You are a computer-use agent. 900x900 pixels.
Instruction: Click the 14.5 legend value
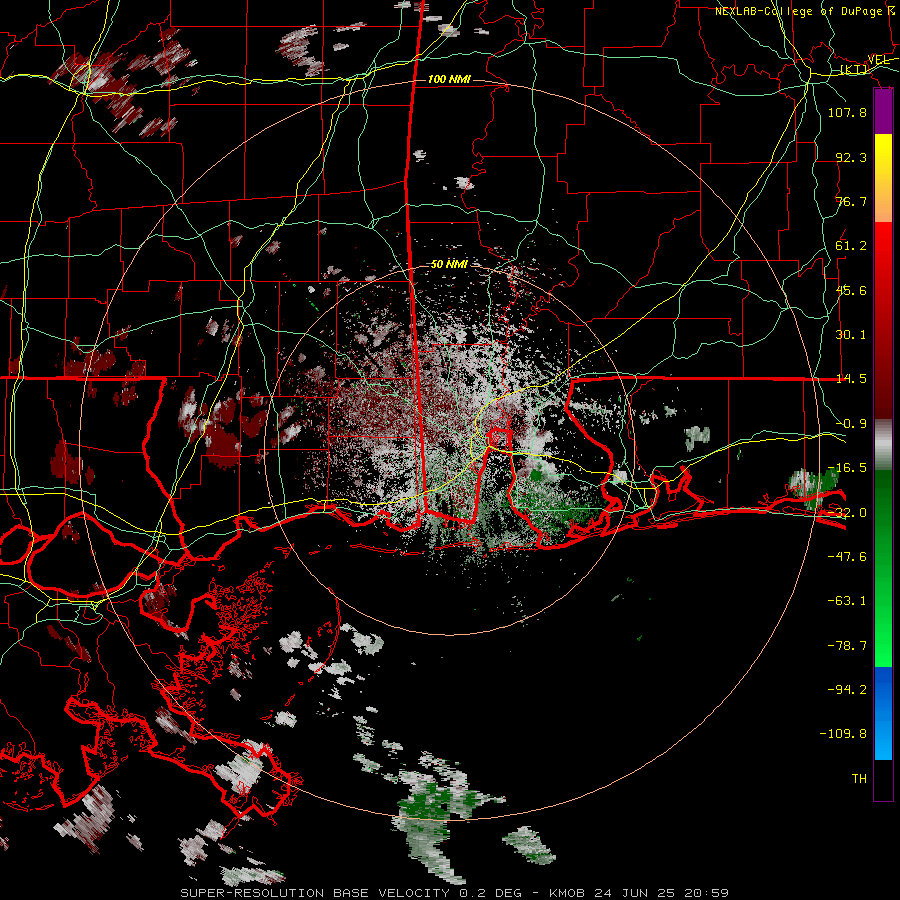point(851,379)
